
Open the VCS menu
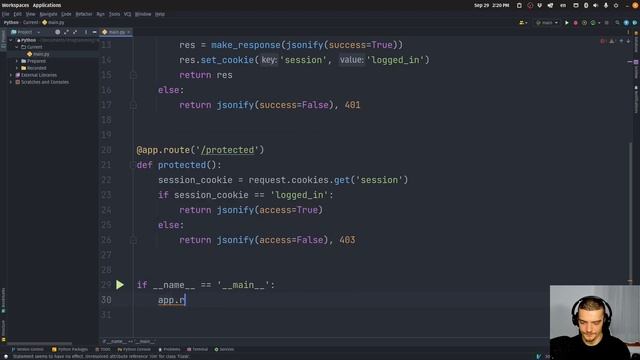click(x=127, y=14)
